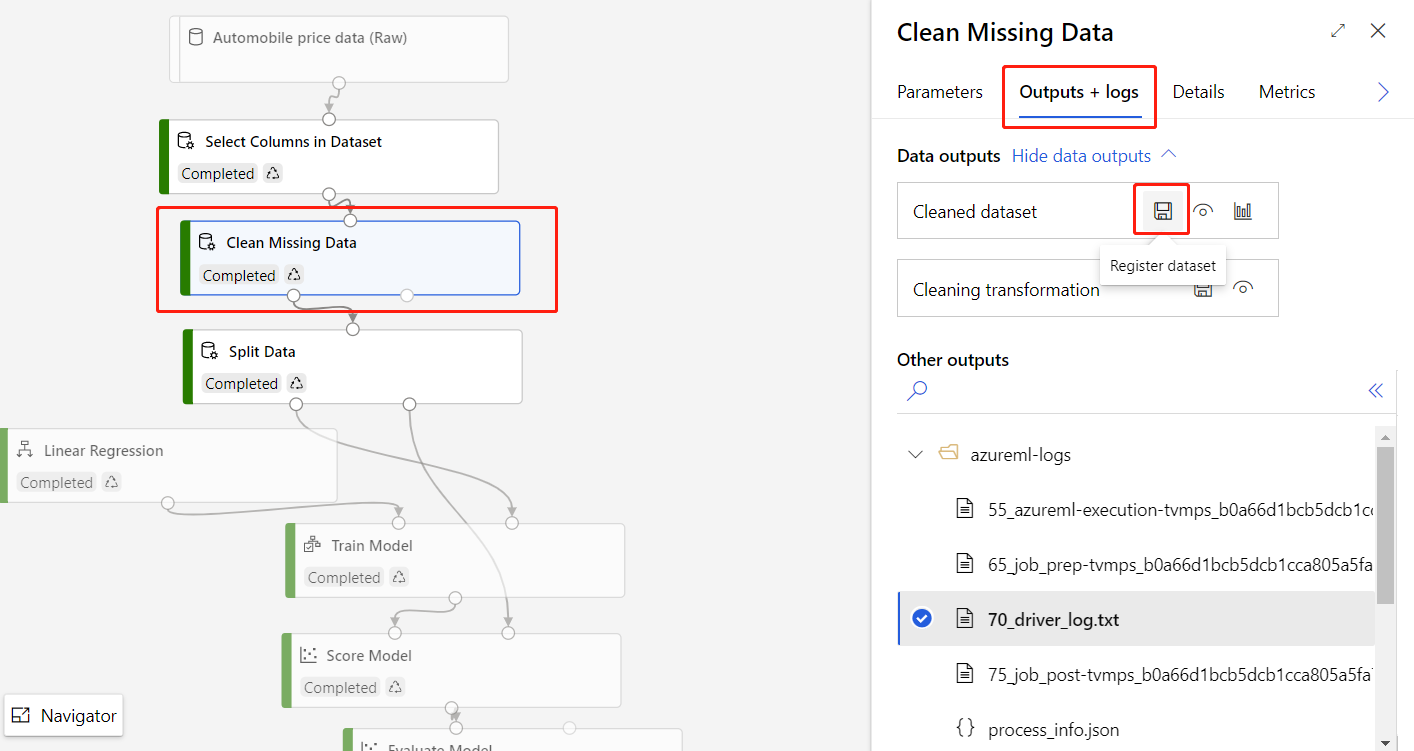This screenshot has height=751, width=1414.
Task: Open process_info.json file
Action: click(1053, 728)
